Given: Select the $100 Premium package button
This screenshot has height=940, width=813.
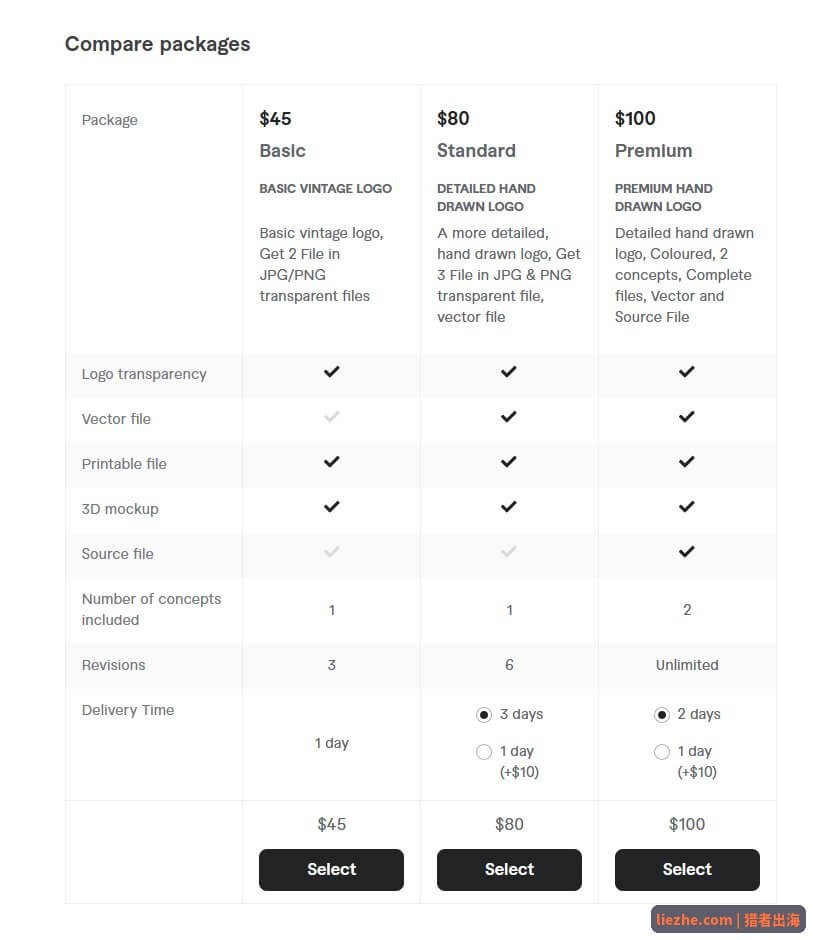Looking at the screenshot, I should tap(687, 869).
